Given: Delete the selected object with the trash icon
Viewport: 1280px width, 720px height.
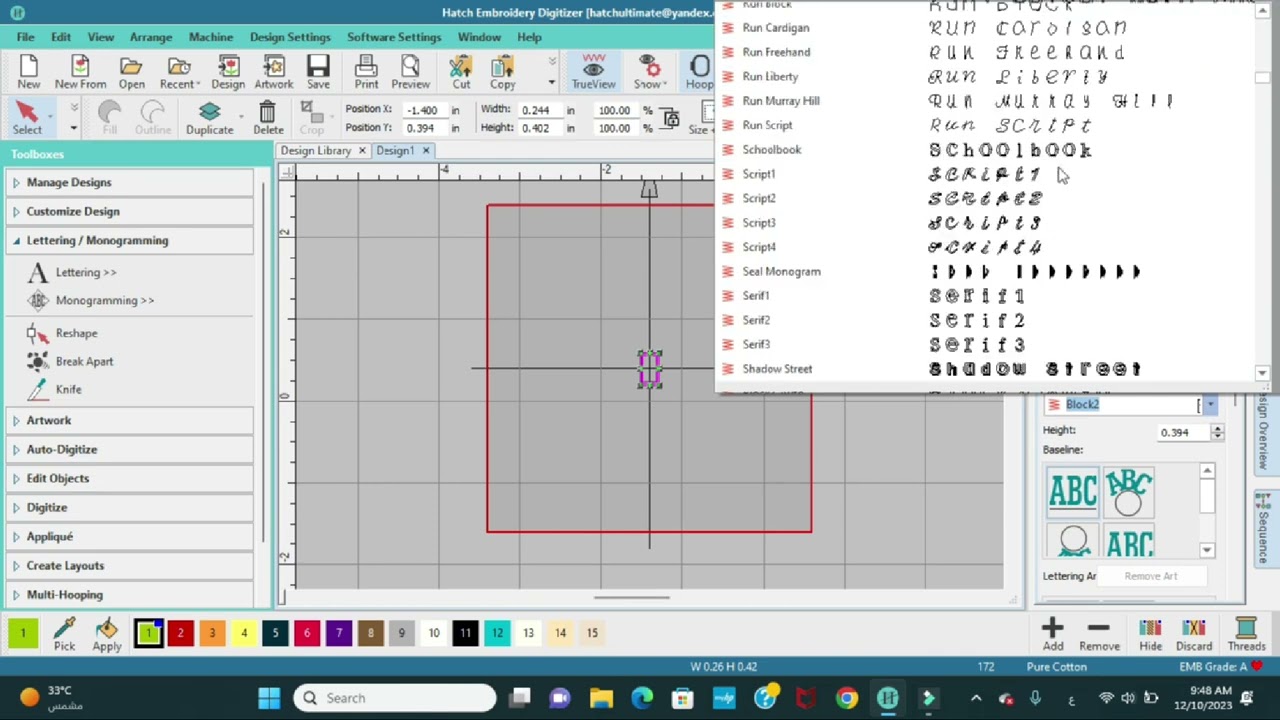Looking at the screenshot, I should click(x=268, y=118).
